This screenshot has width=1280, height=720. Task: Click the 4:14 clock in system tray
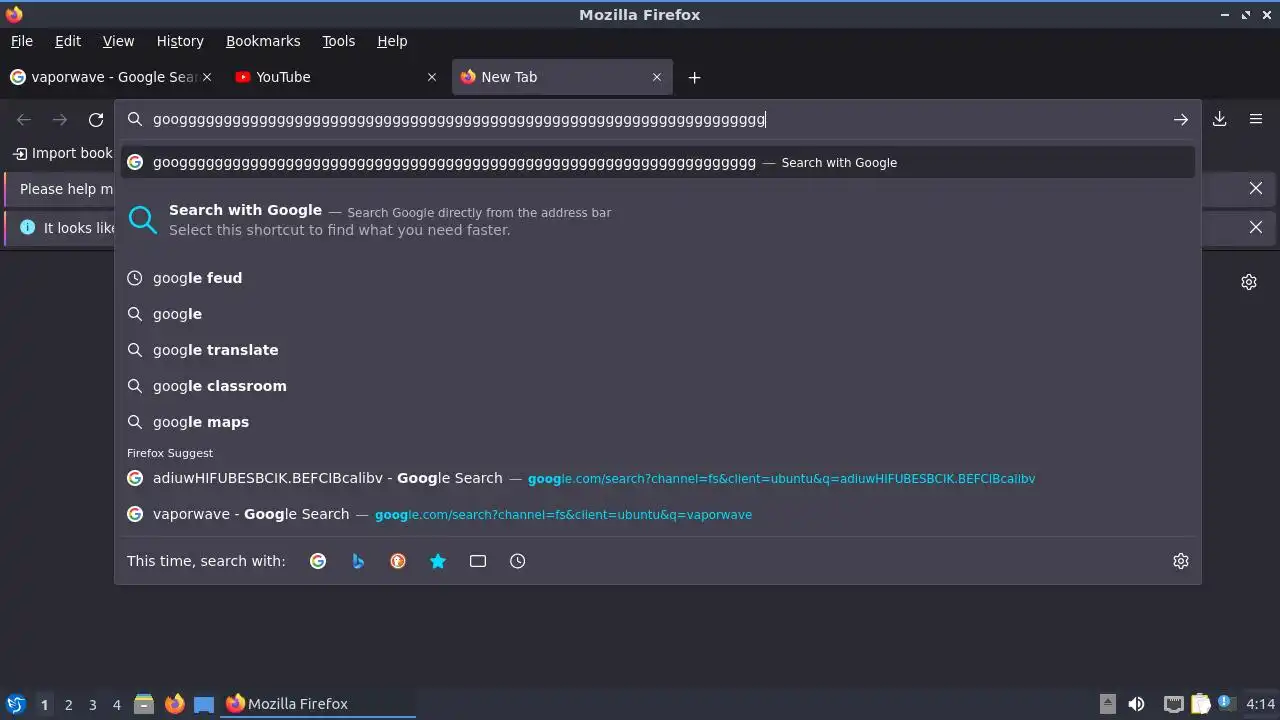(1261, 704)
